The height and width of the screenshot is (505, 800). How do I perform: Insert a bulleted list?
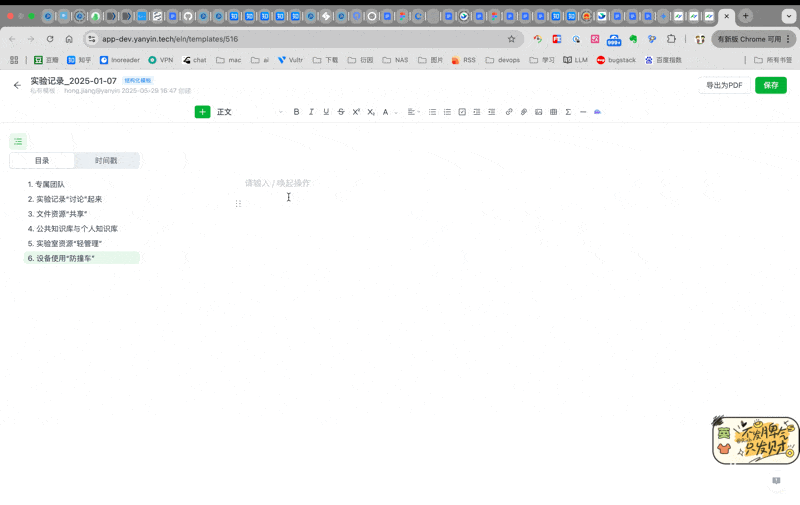click(432, 112)
